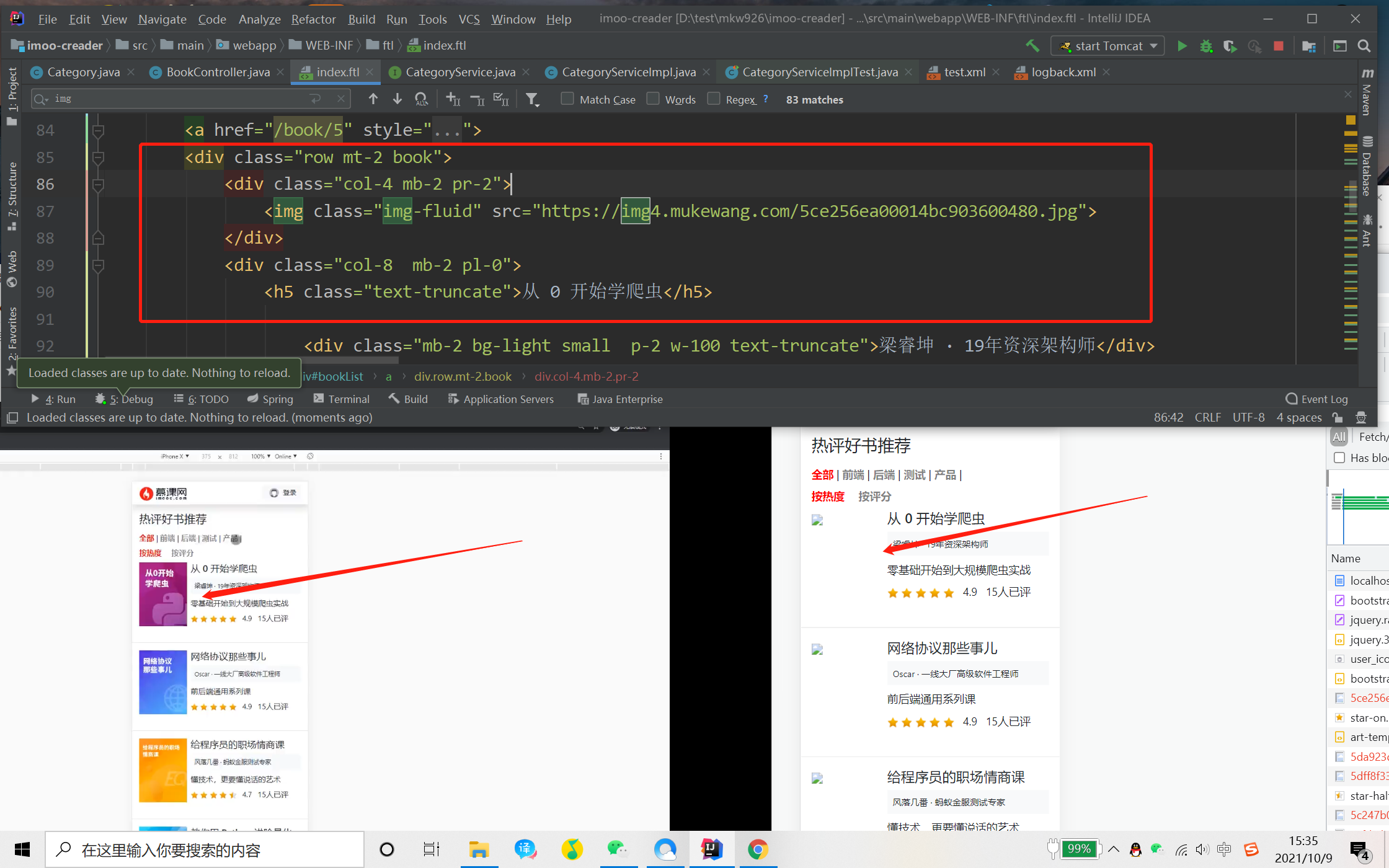This screenshot has height=868, width=1389.
Task: Open WeChat from the taskbar
Action: point(618,849)
